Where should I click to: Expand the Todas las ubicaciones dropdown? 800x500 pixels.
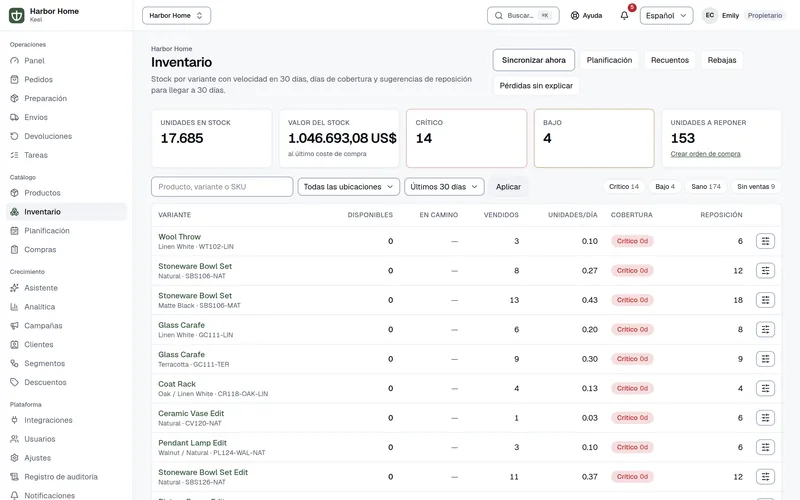point(348,187)
